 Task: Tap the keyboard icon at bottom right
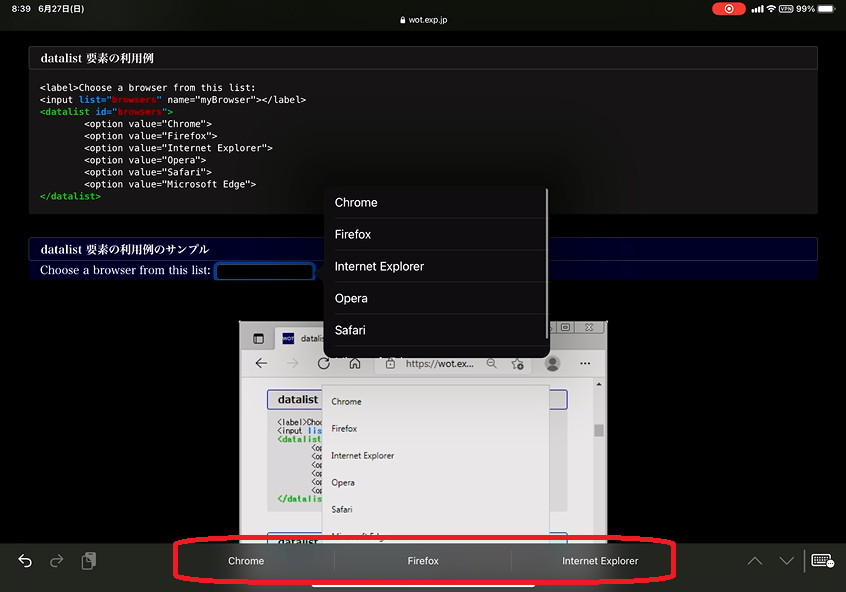coord(823,561)
